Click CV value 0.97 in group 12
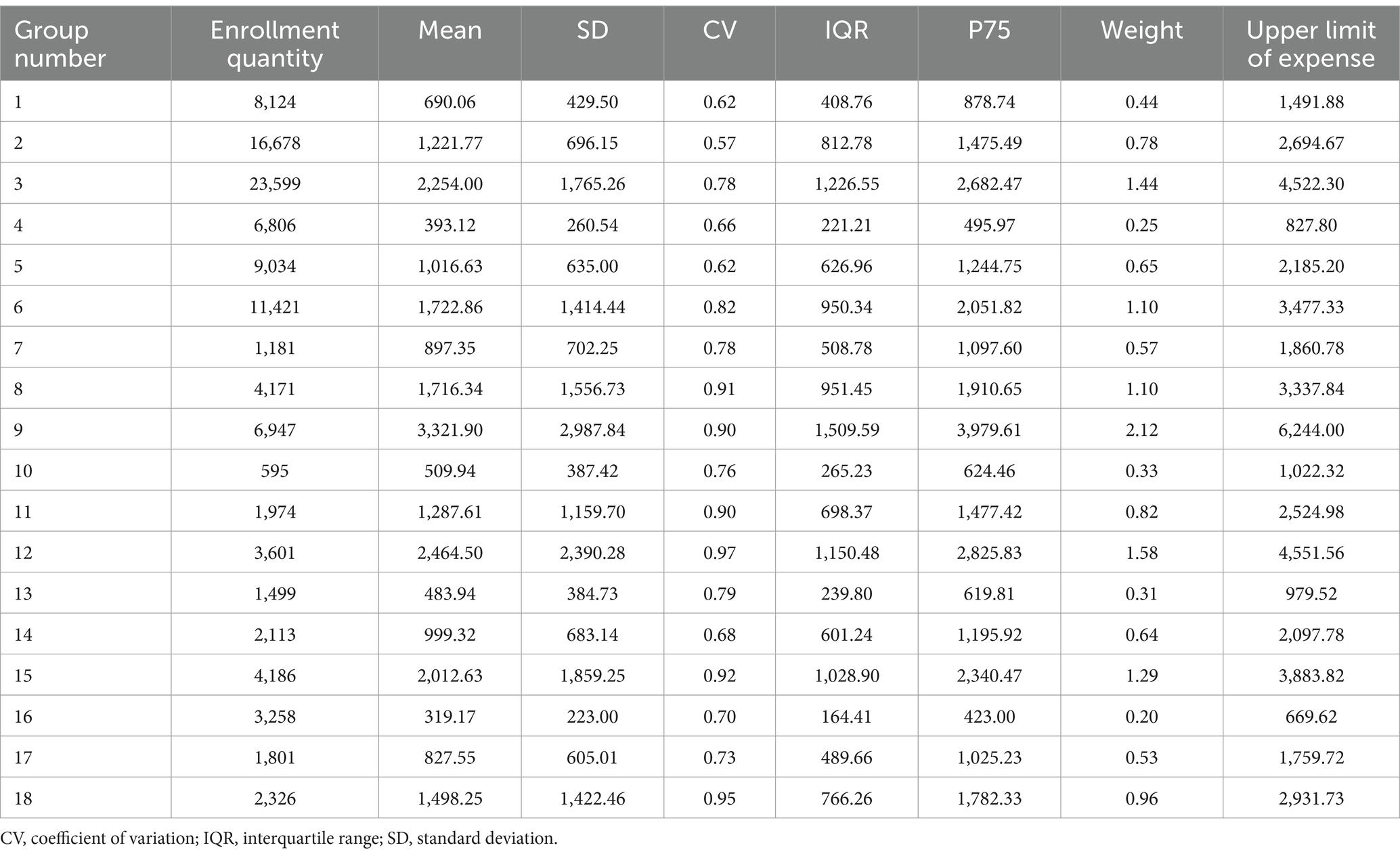Viewport: 1400px width, 856px height. point(719,553)
